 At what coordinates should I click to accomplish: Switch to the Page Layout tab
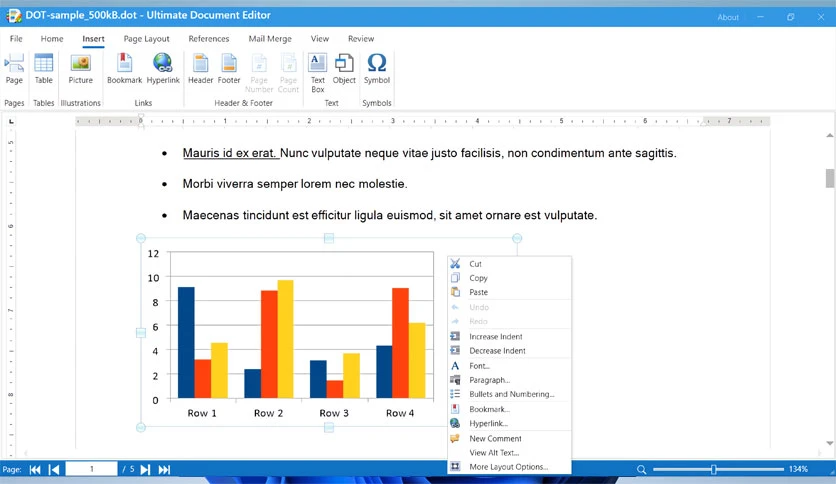(x=146, y=38)
